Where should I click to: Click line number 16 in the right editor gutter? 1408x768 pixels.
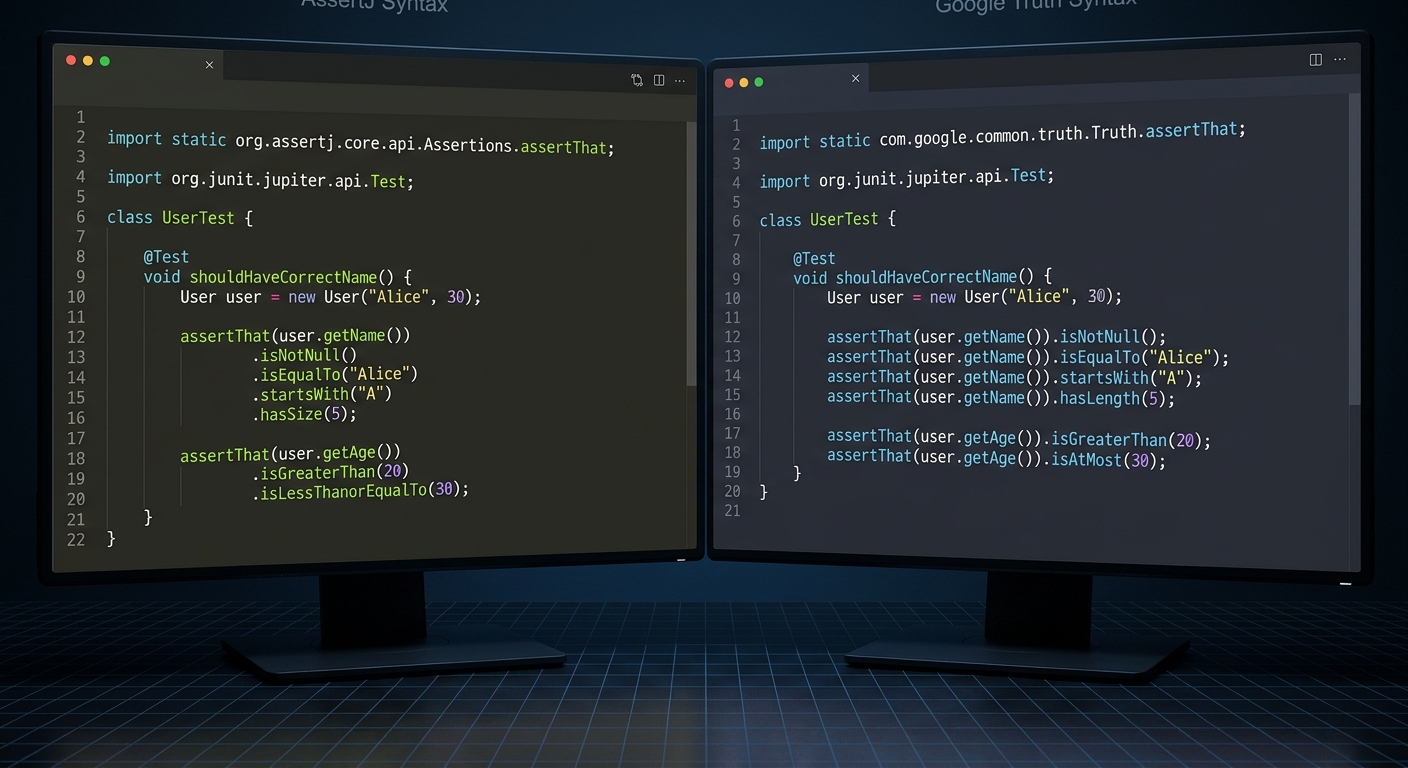tap(731, 414)
